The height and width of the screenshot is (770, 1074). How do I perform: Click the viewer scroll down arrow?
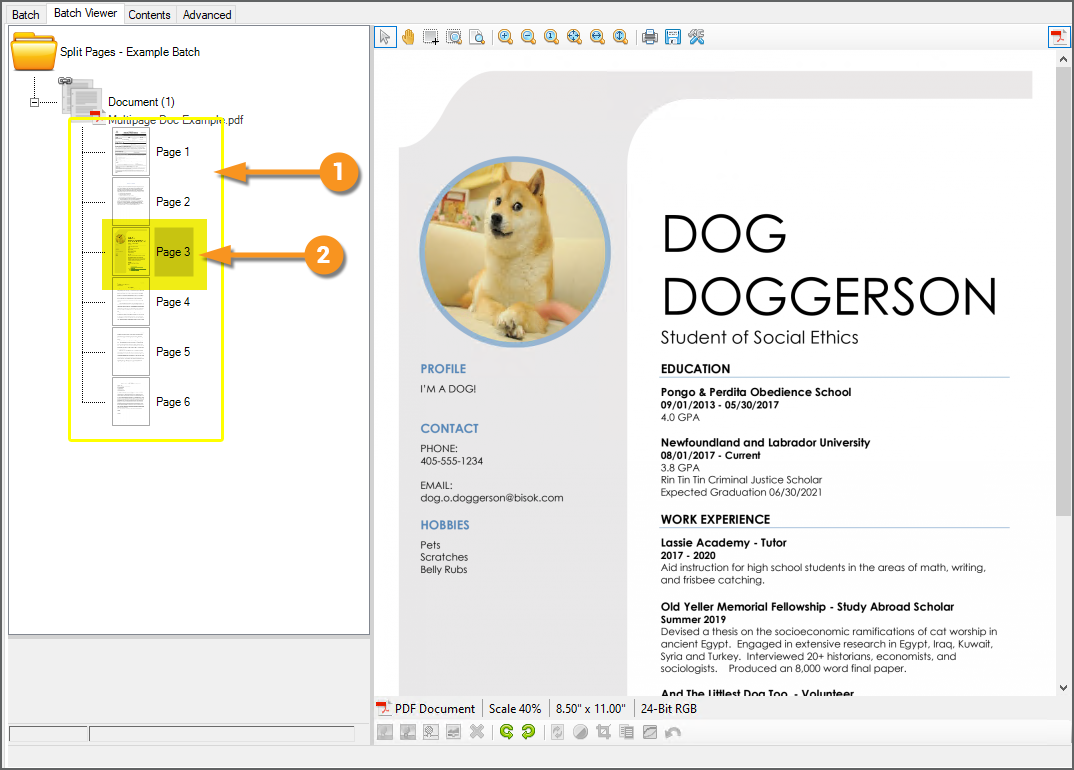(x=1063, y=688)
